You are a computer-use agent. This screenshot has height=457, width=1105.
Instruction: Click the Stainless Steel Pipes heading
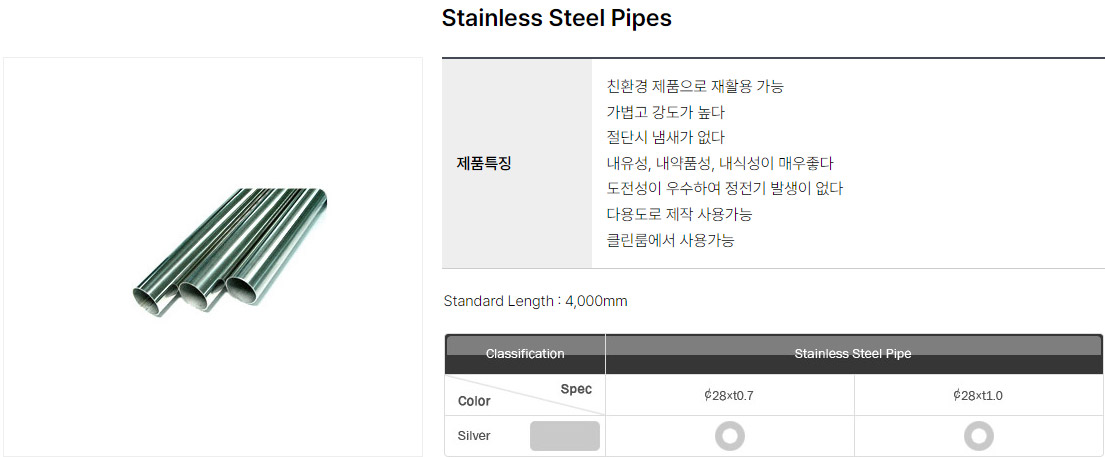(x=557, y=18)
